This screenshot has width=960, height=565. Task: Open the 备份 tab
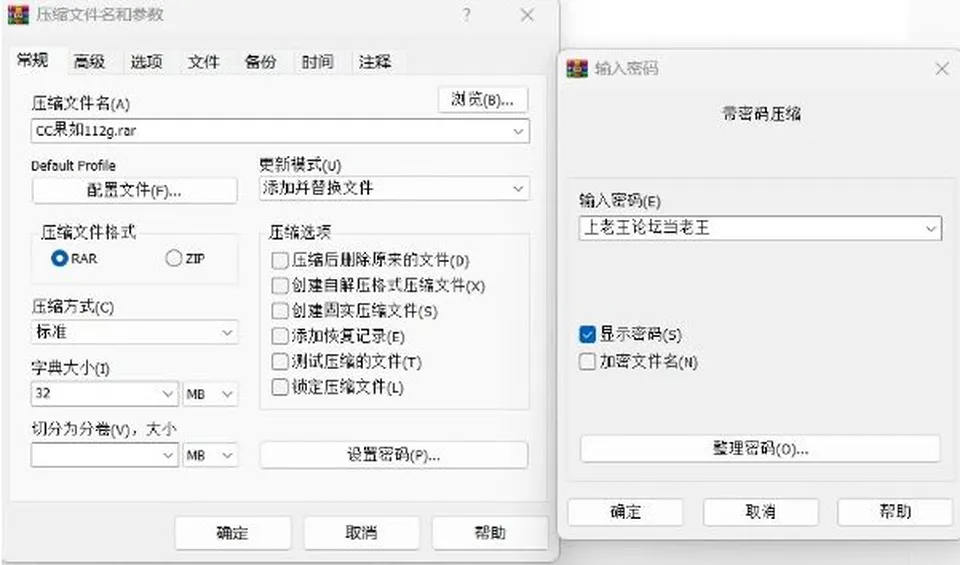tap(260, 62)
